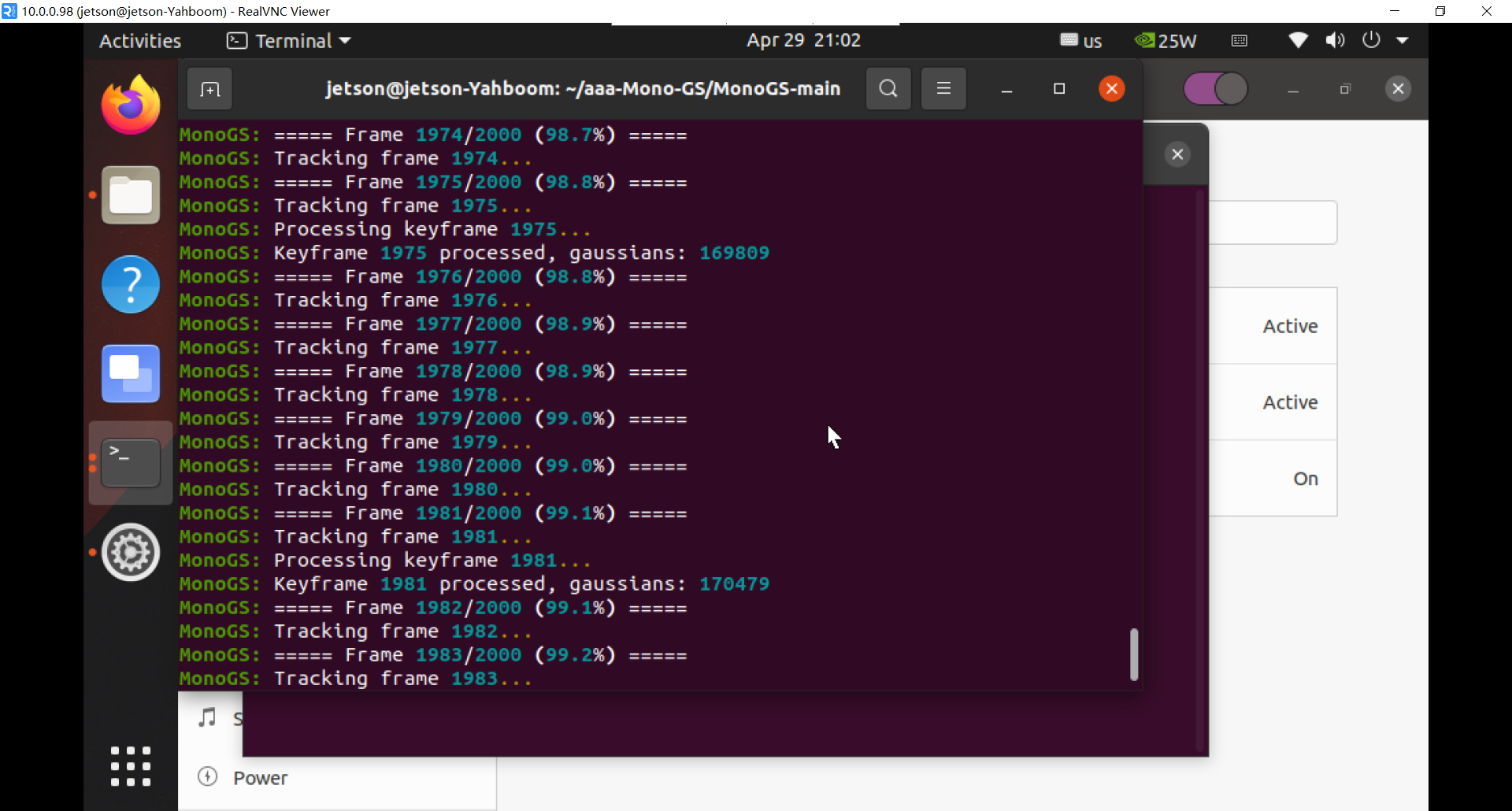
Task: Close the Settings window
Action: click(1398, 89)
